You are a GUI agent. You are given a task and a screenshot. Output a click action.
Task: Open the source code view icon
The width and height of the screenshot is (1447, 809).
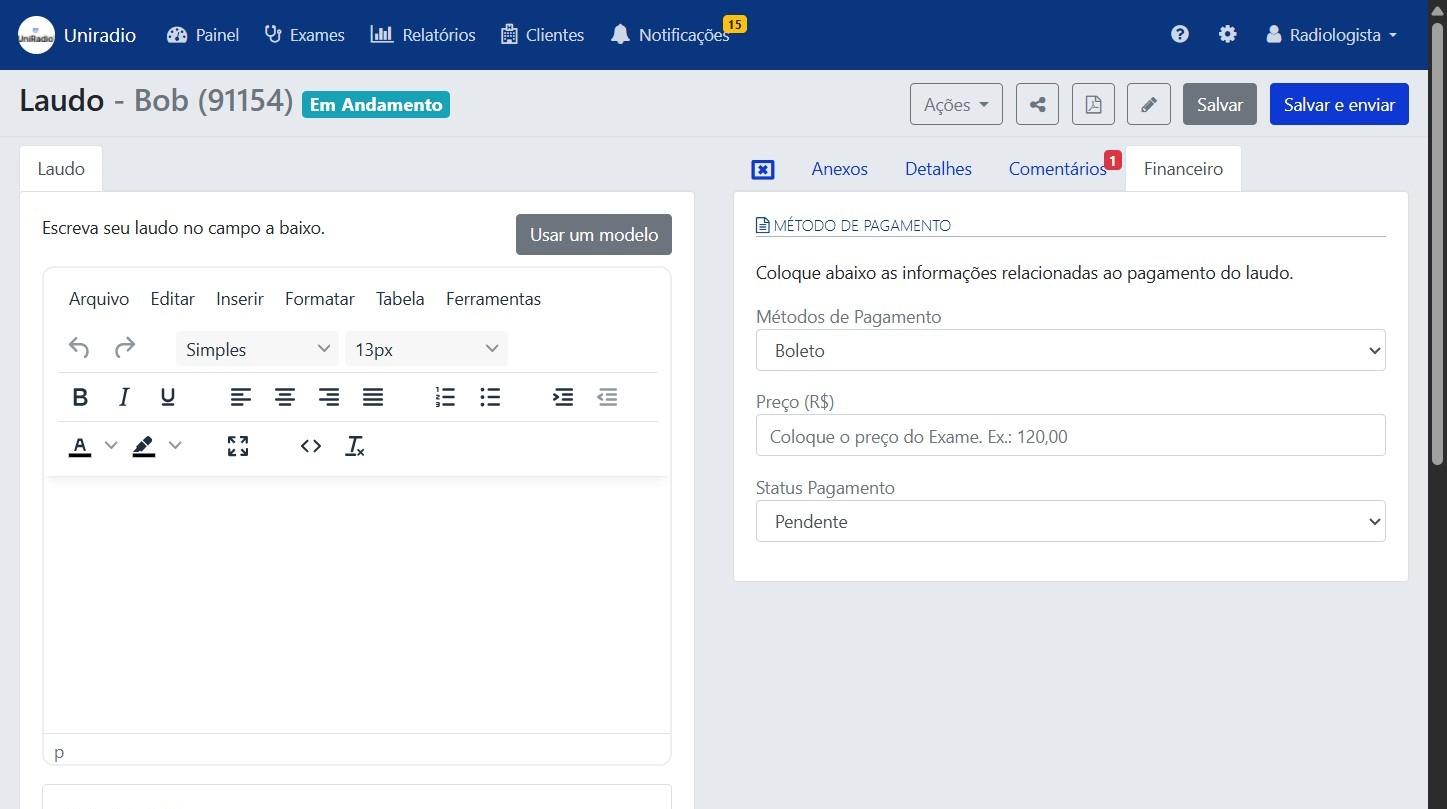(x=310, y=446)
